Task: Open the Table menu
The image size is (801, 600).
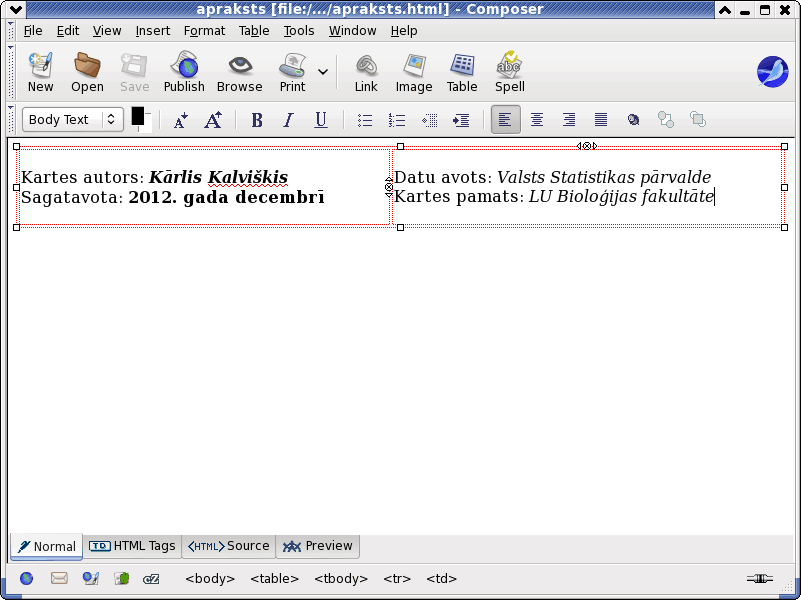Action: click(254, 31)
